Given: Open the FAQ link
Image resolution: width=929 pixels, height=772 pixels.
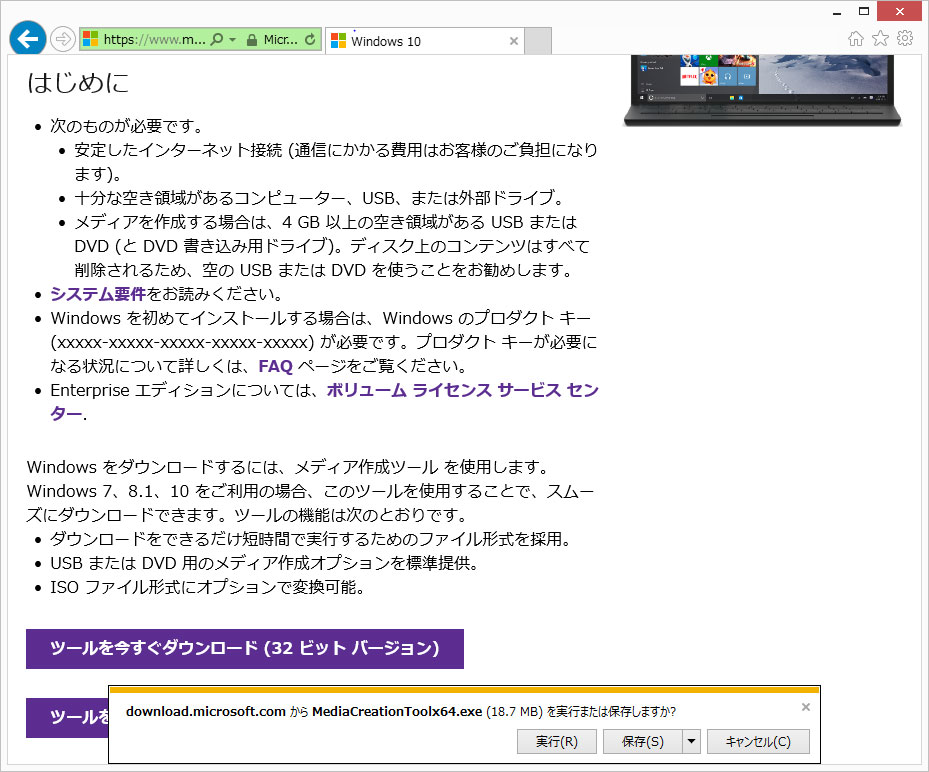Looking at the screenshot, I should 276,366.
